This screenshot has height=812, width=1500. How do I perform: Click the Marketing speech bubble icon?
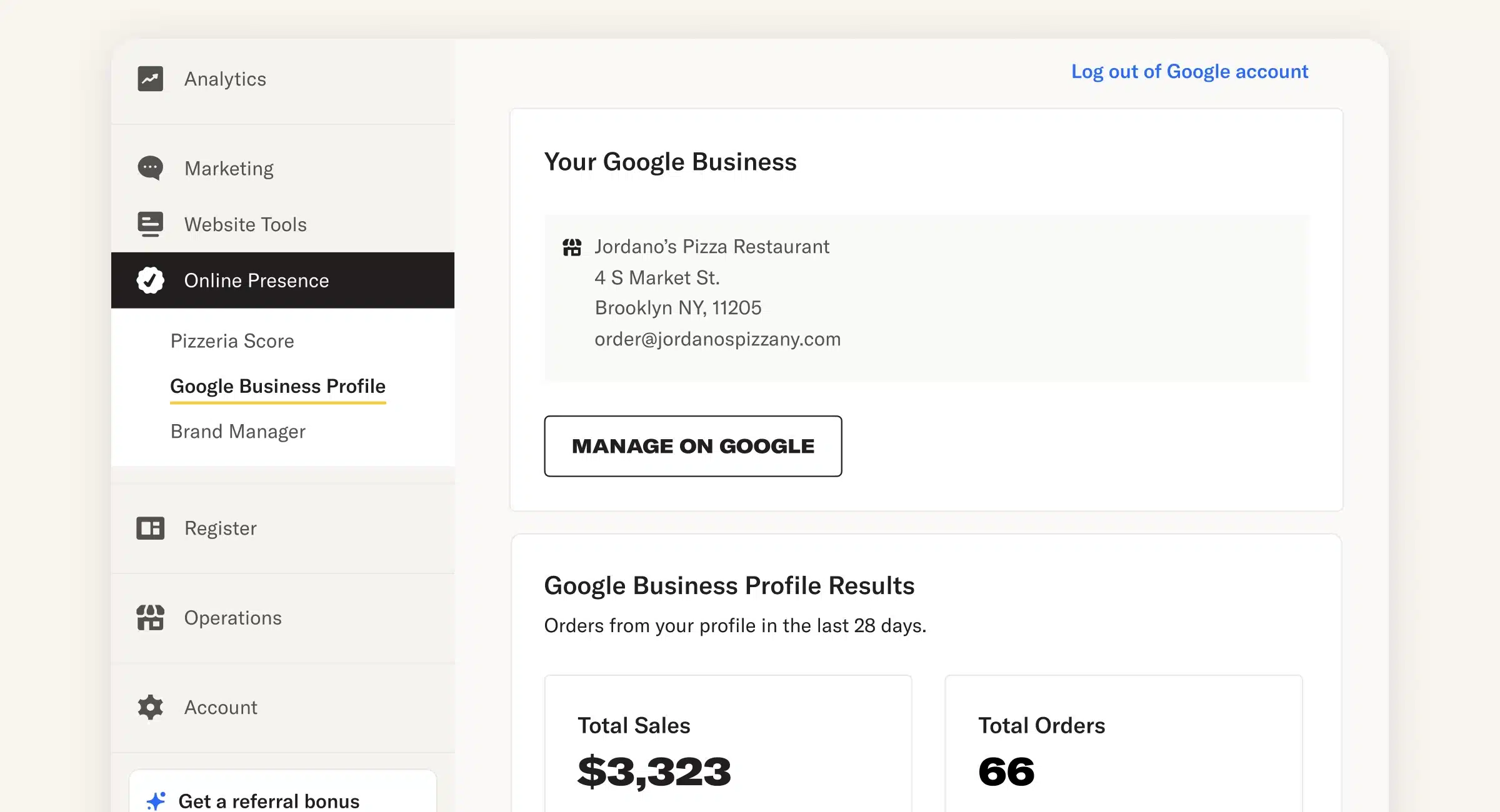pyautogui.click(x=150, y=168)
